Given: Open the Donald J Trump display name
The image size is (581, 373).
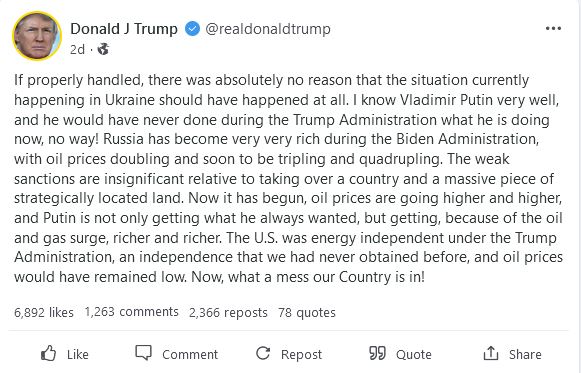Looking at the screenshot, I should [x=124, y=29].
